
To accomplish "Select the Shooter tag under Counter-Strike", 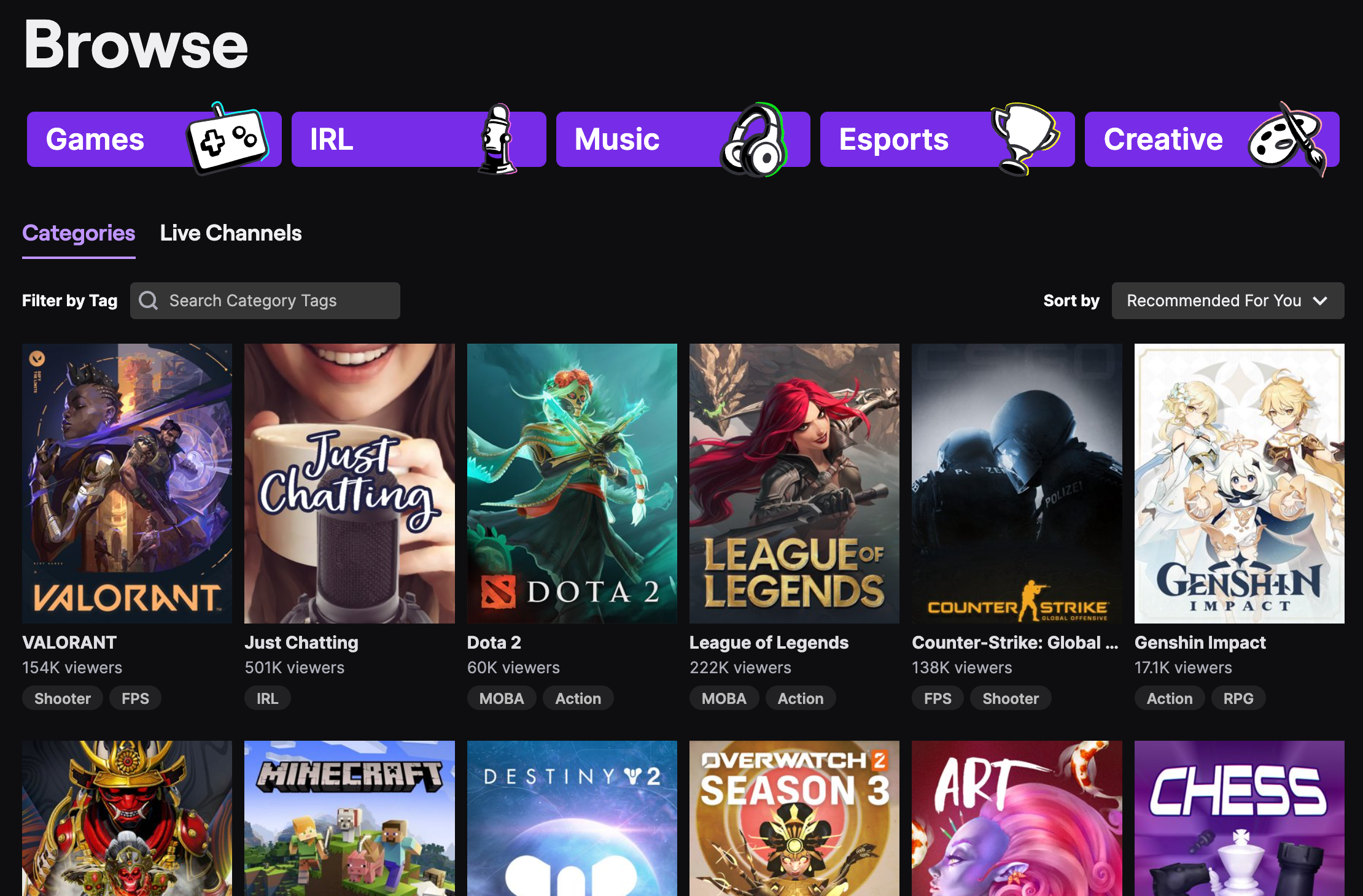I will [x=1011, y=698].
